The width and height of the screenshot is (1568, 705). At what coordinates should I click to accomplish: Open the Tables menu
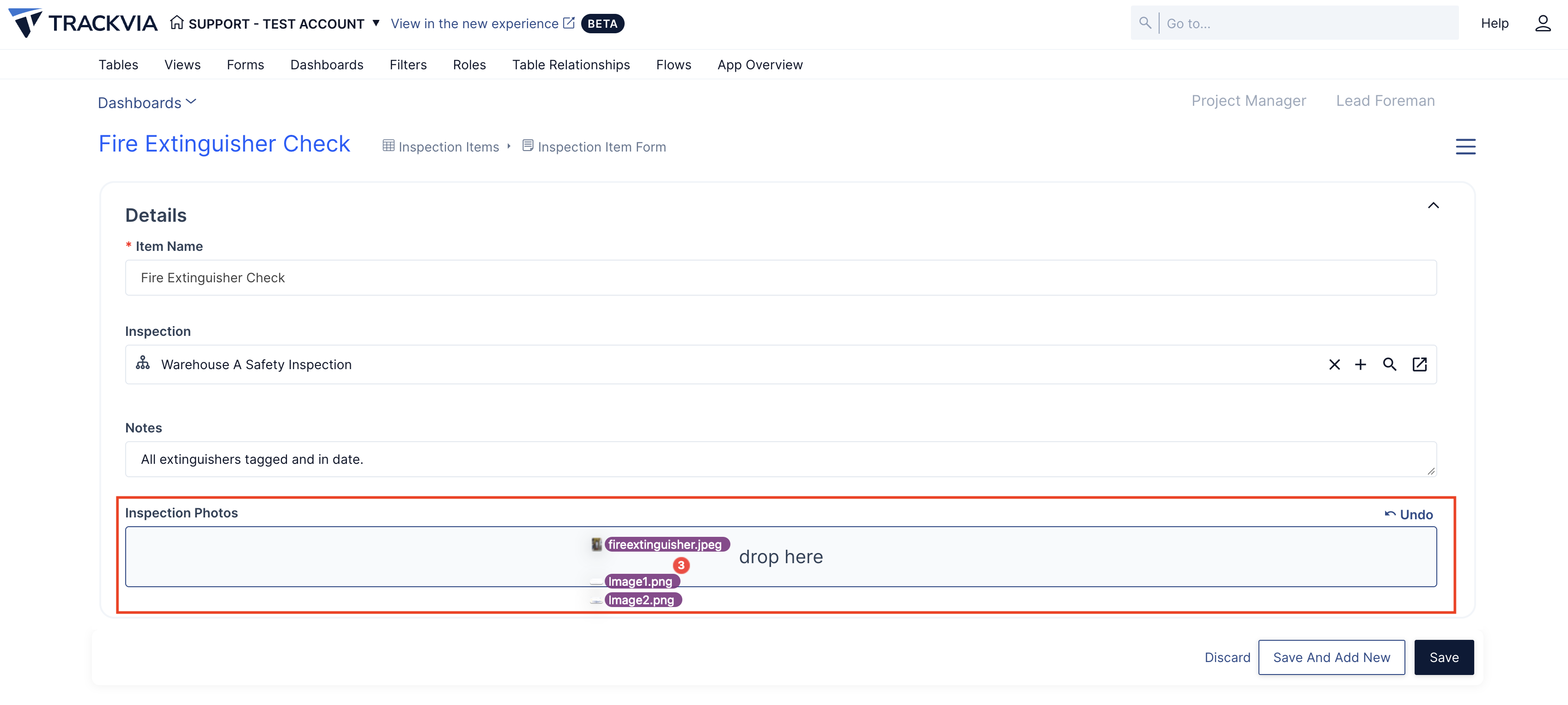118,65
